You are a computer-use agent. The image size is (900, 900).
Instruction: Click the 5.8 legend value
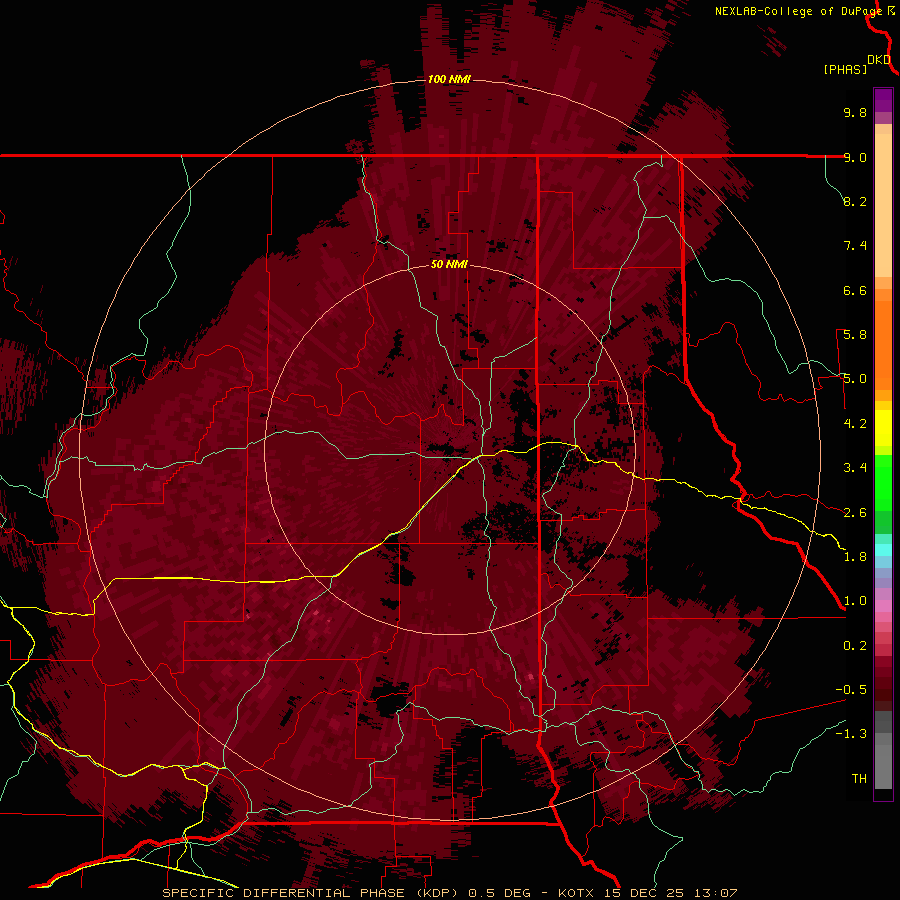[x=855, y=335]
